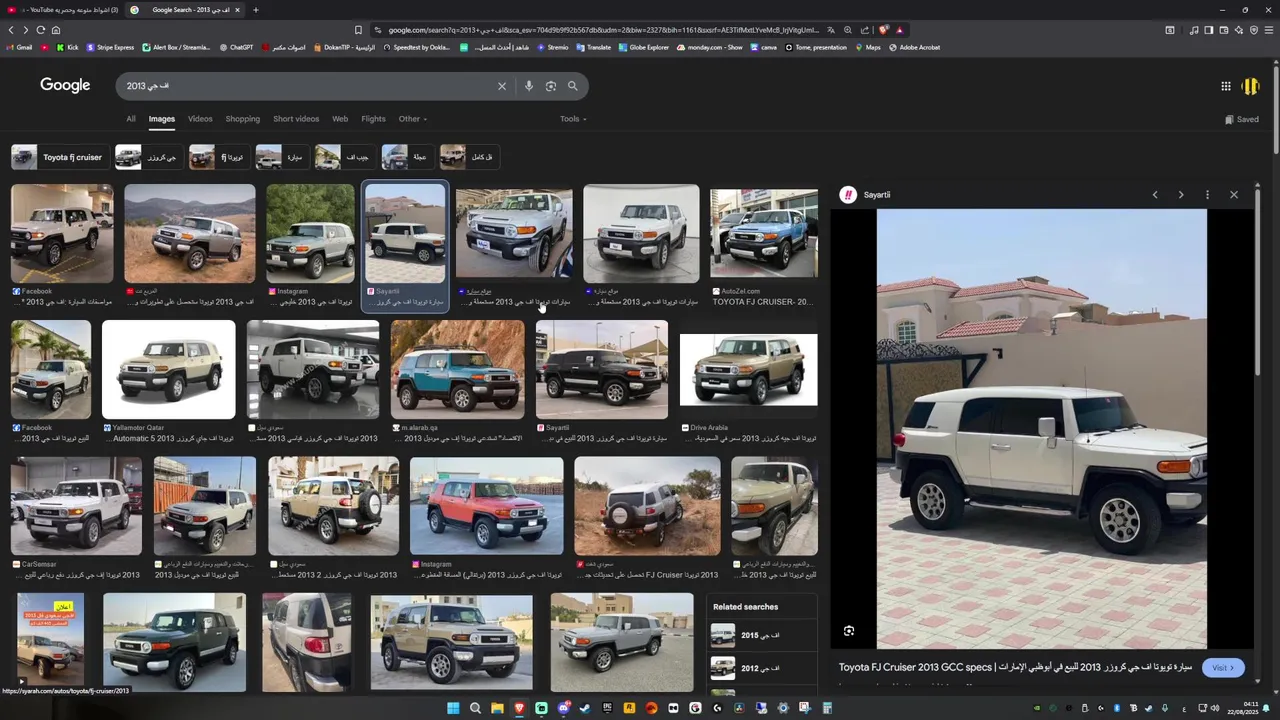Open ChatGPT bookmark
This screenshot has width=1280, height=720.
pyautogui.click(x=235, y=47)
